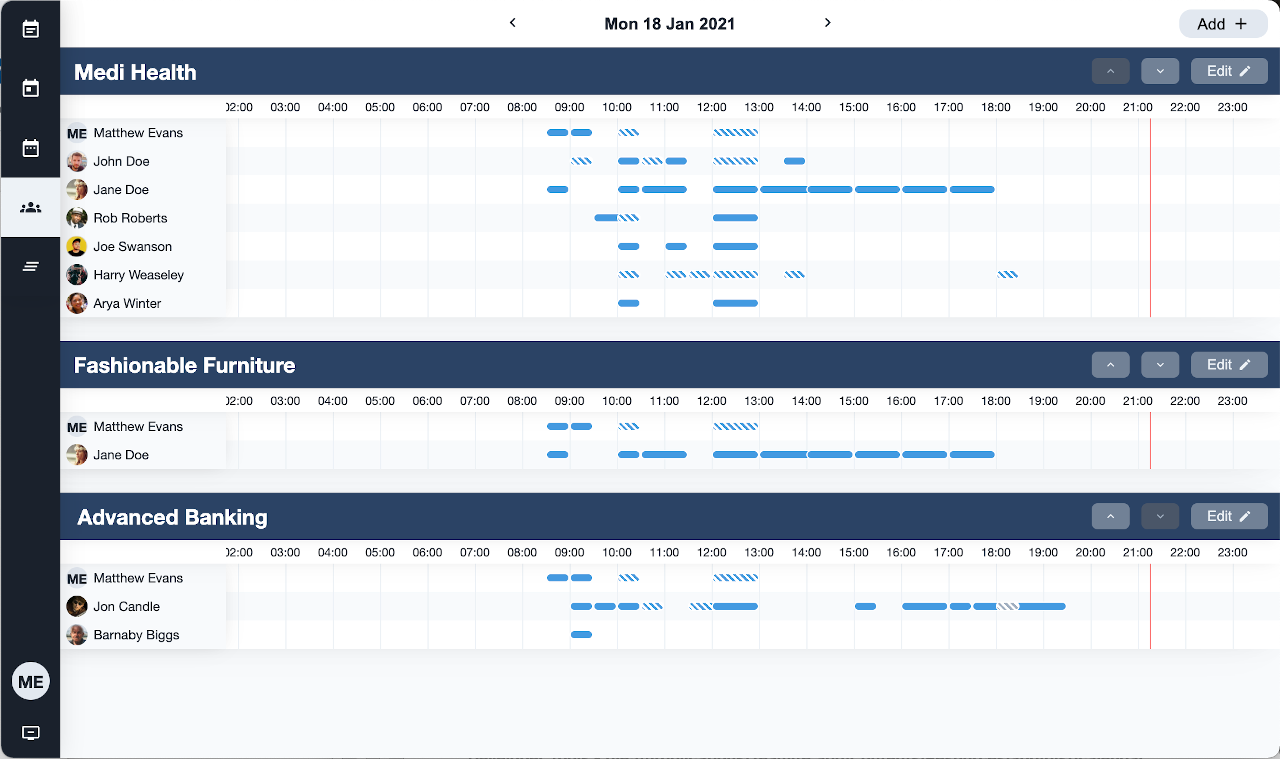Click John Doe's profile picture
Viewport: 1280px width, 759px height.
[77, 161]
